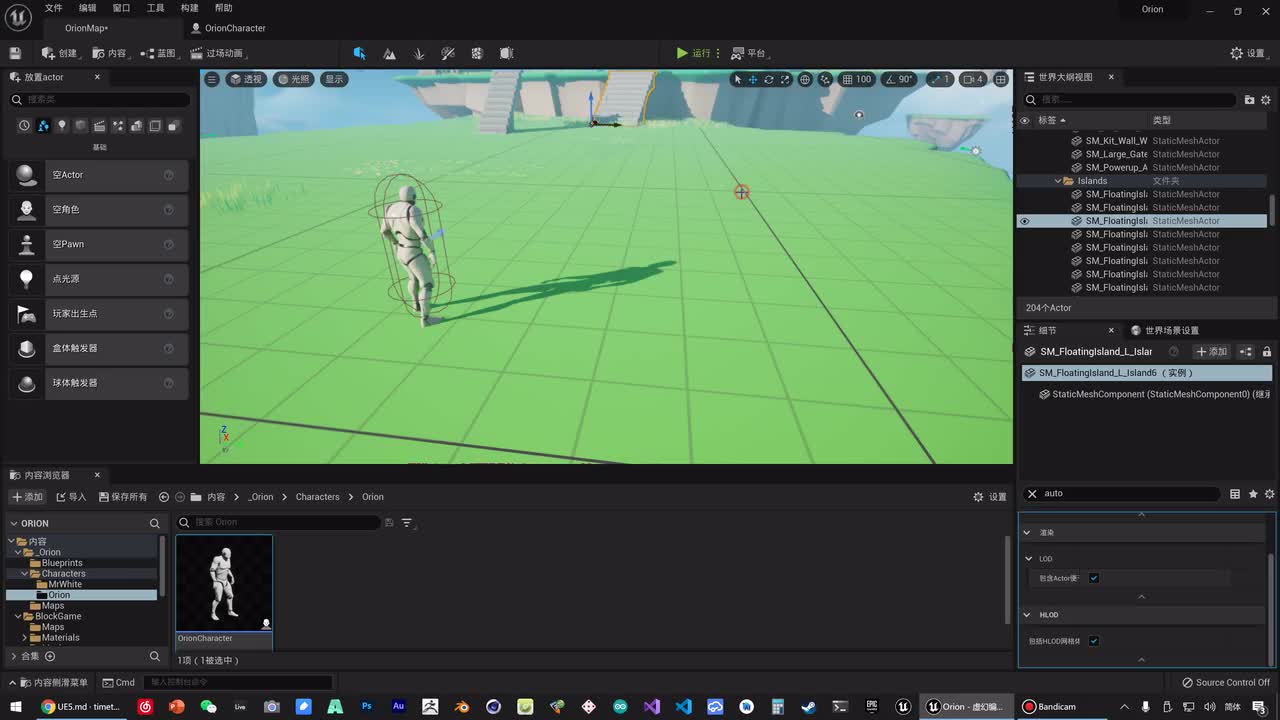The image size is (1280, 720).
Task: Select SM_Large_Gate in the World Outliner
Action: click(1116, 154)
